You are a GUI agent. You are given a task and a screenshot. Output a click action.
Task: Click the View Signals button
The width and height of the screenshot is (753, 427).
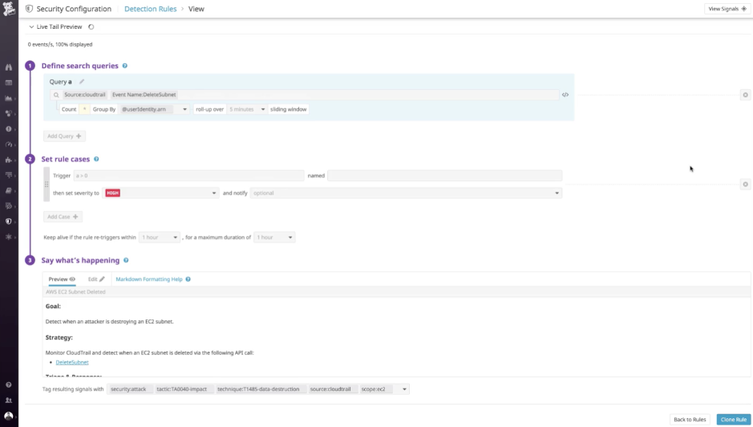(x=727, y=9)
